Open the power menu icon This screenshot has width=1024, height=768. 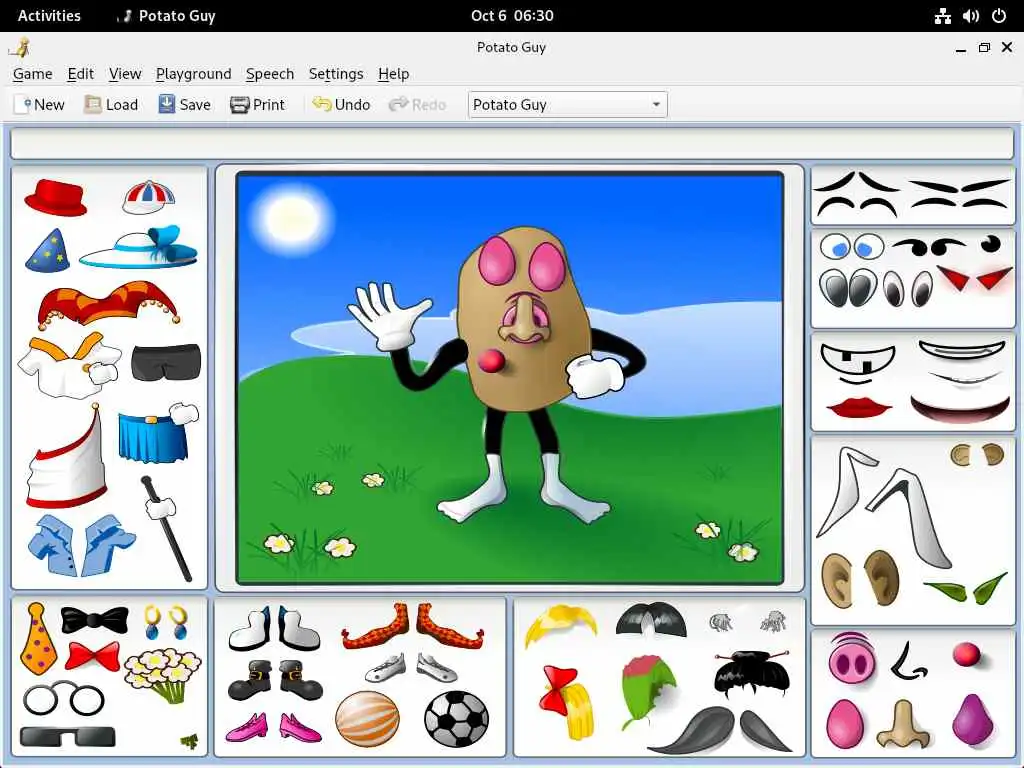click(999, 16)
